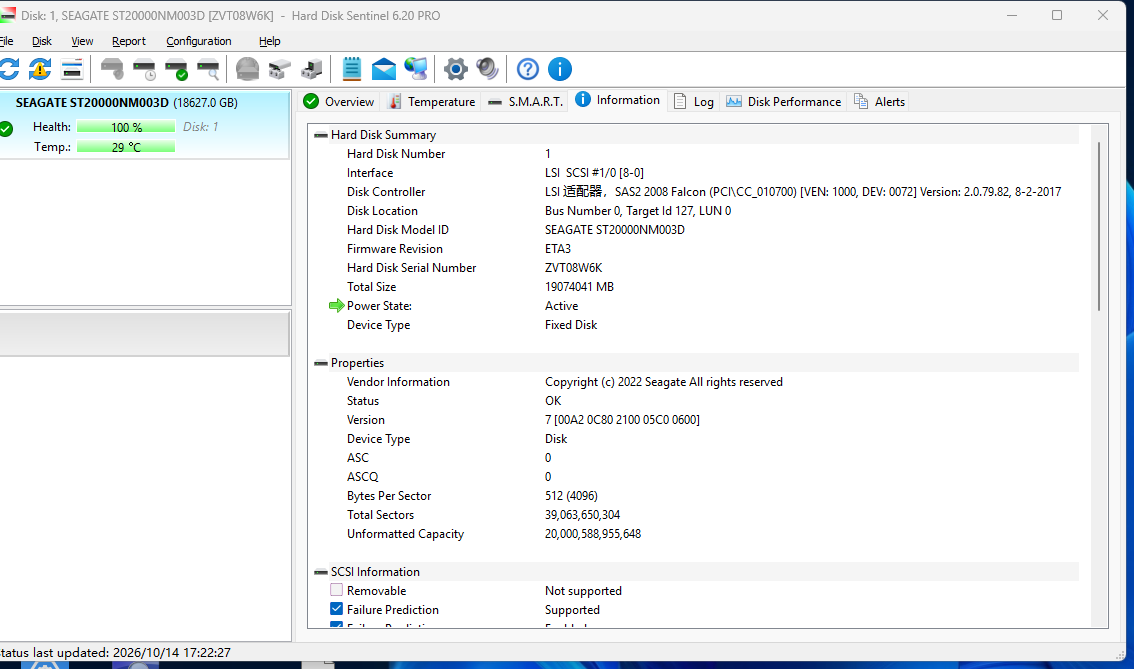This screenshot has height=669, width=1134.
Task: Click the grey disk with shield icon
Action: click(112, 69)
